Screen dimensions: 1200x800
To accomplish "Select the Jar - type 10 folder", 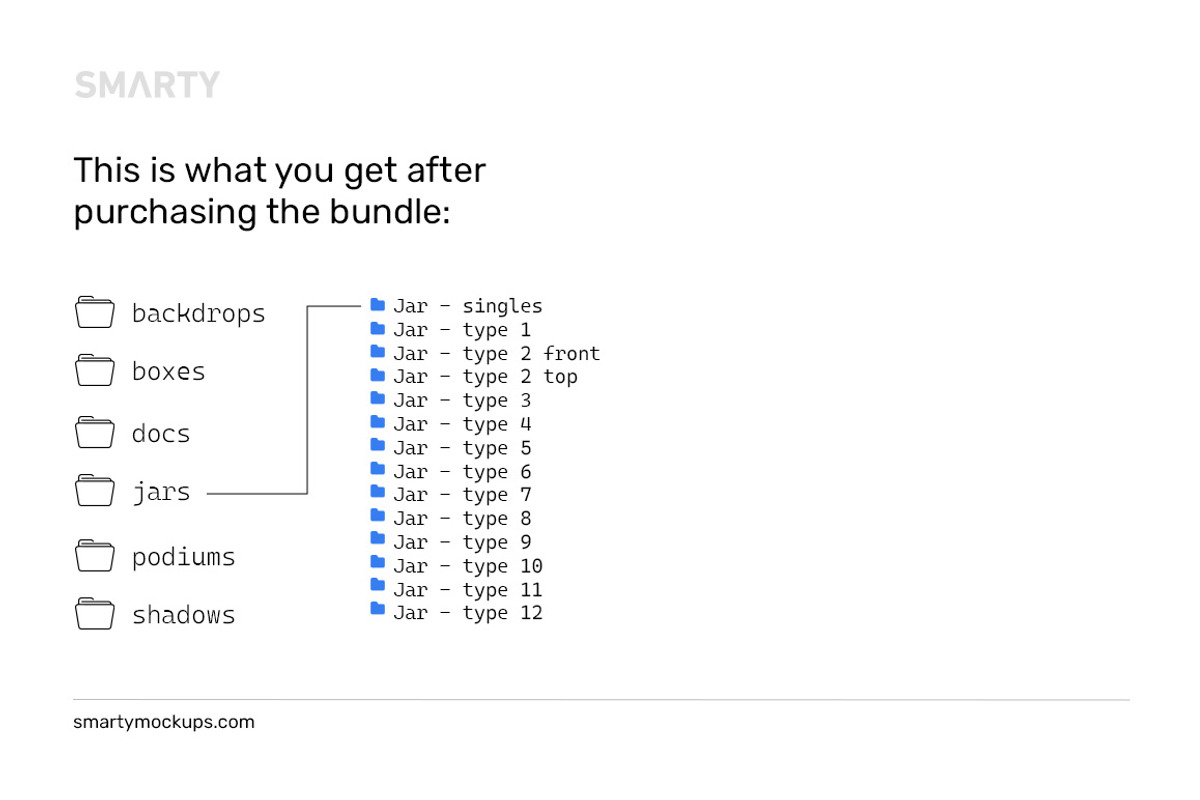I will coord(456,566).
